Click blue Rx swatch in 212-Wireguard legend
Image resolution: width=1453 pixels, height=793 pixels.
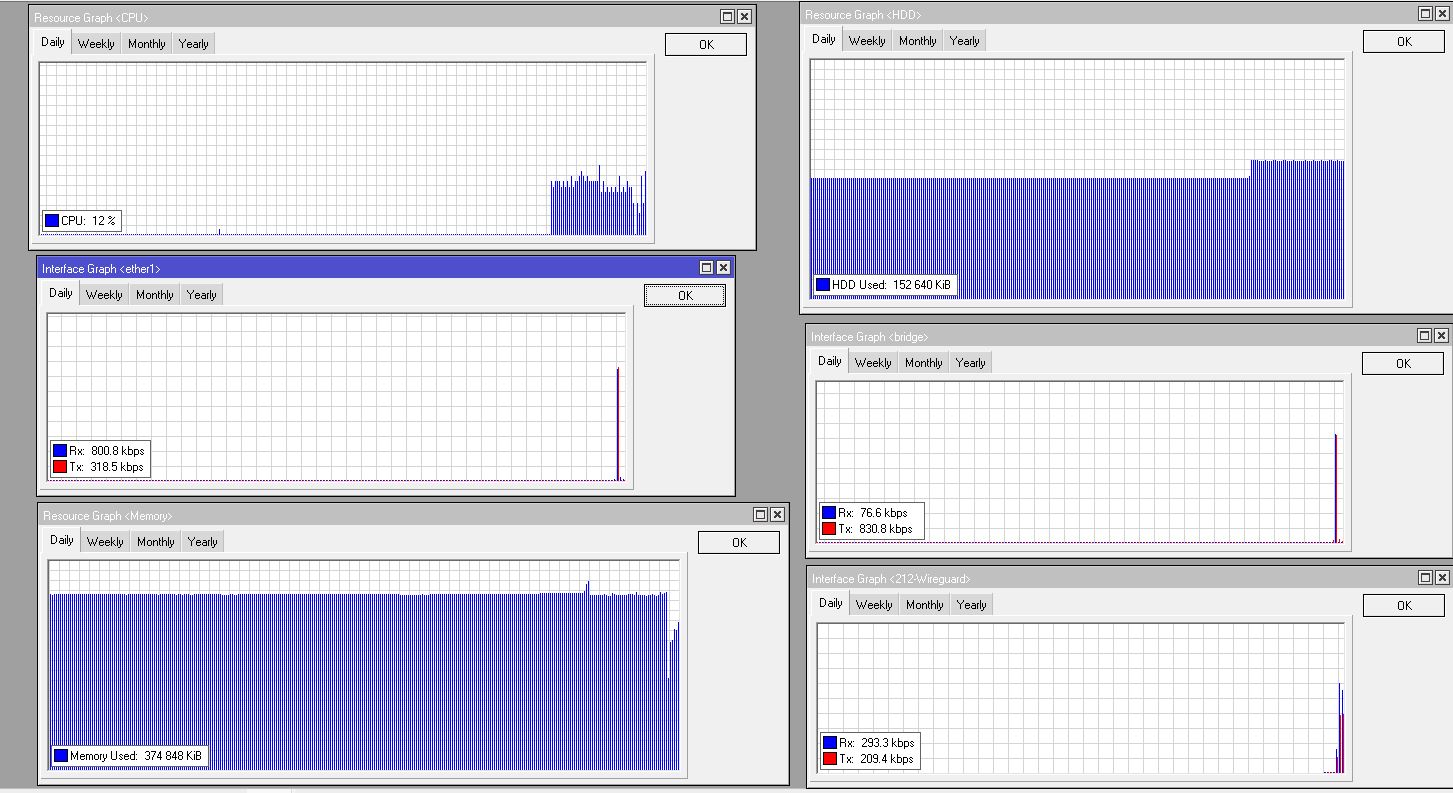click(829, 743)
